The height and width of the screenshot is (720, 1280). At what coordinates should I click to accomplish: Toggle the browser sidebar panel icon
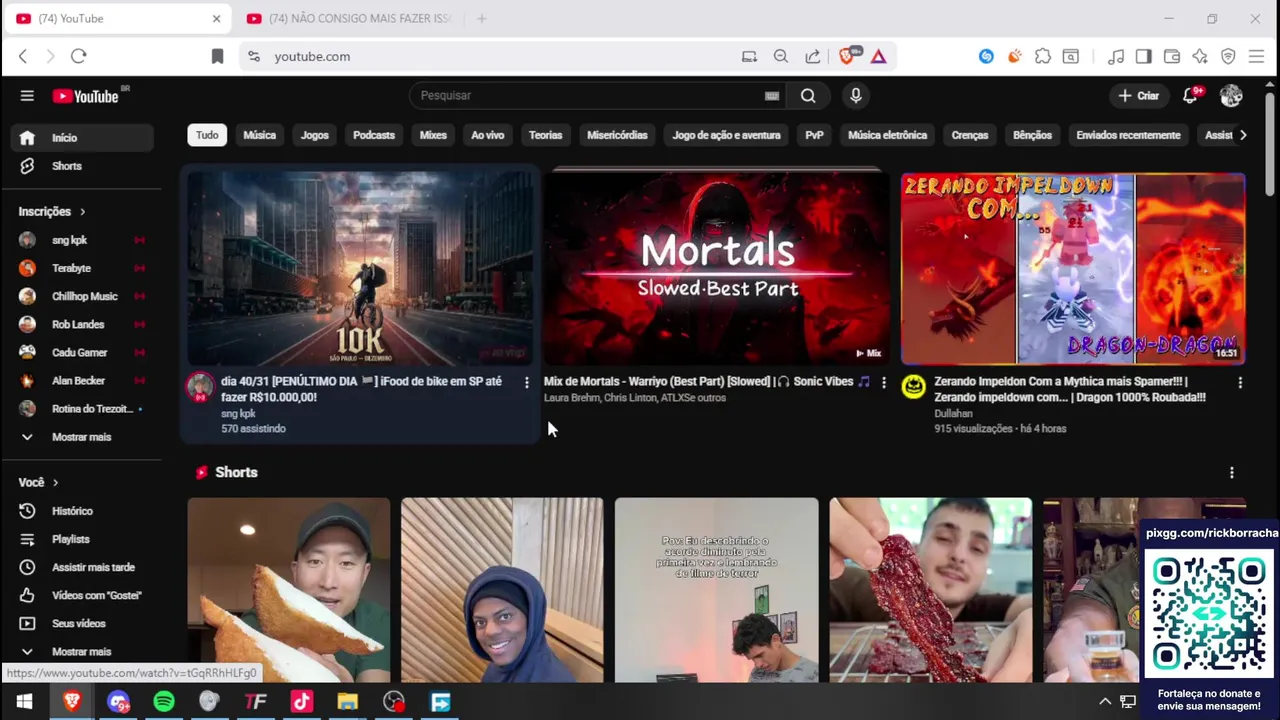(x=1144, y=57)
